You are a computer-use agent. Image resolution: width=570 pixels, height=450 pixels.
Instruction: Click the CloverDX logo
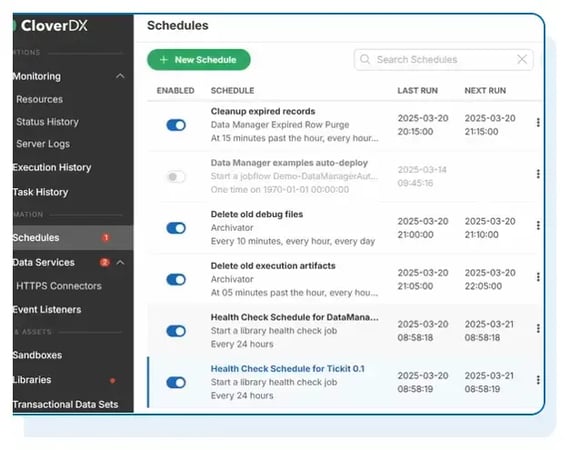[51, 26]
